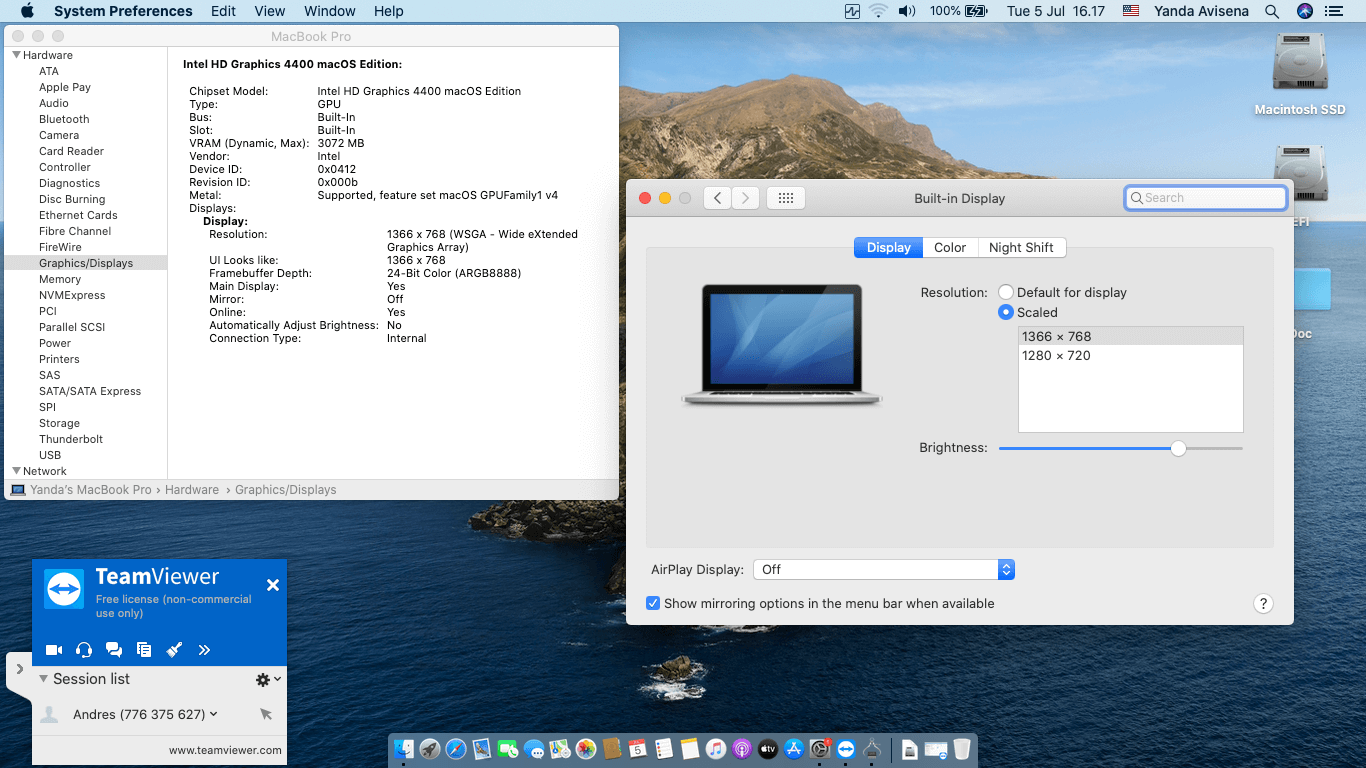Collapse Hardware tree in System Information

pyautogui.click(x=17, y=55)
